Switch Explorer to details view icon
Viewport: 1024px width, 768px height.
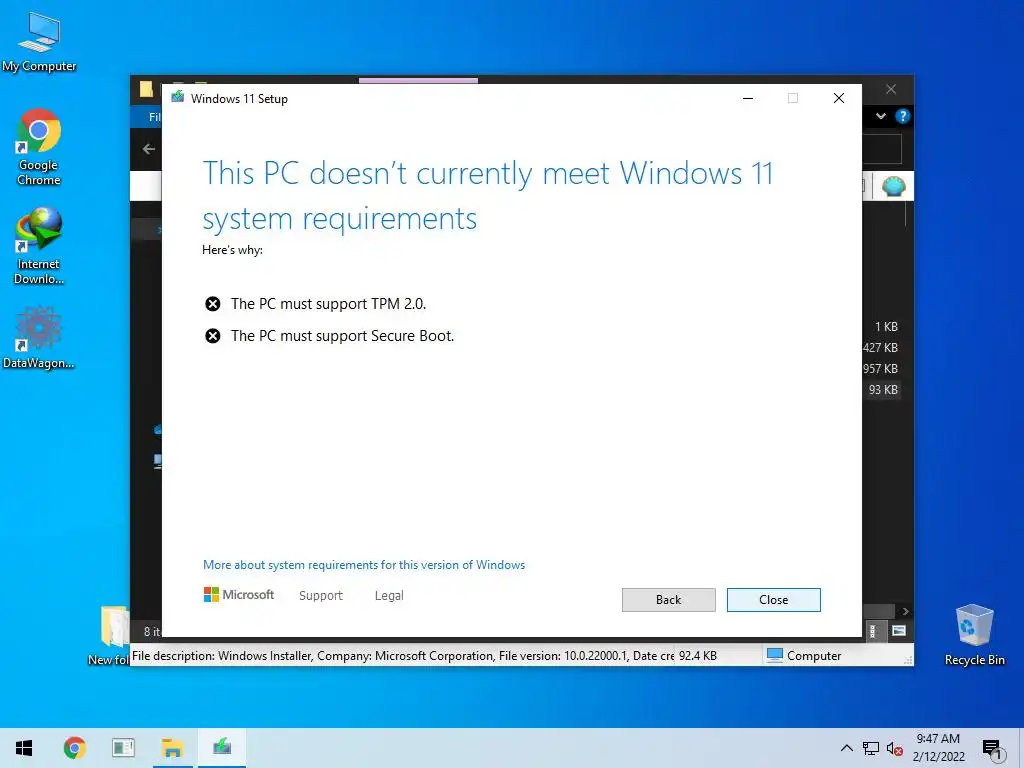873,631
